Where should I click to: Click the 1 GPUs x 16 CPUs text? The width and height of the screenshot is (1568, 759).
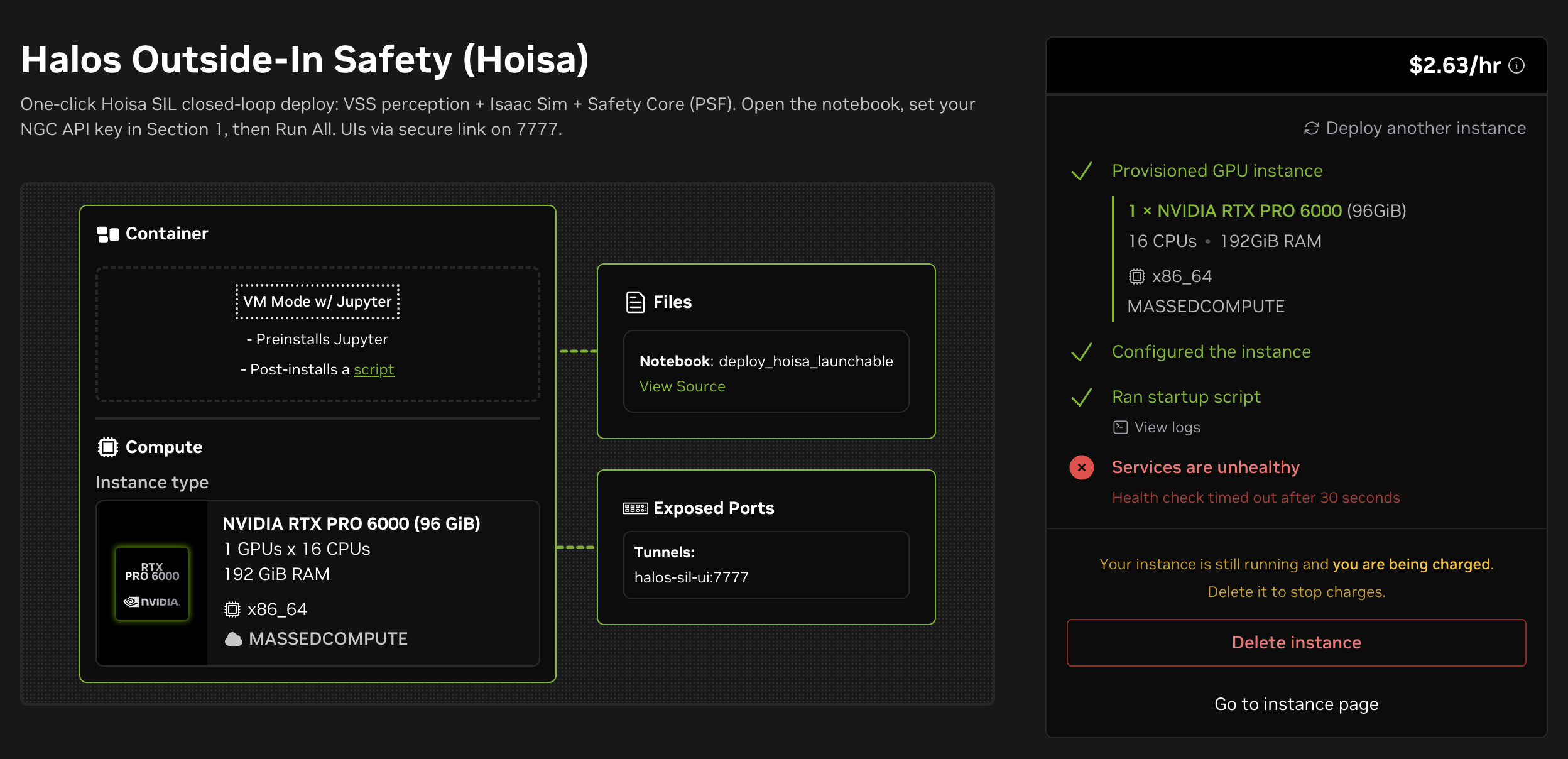(x=297, y=549)
